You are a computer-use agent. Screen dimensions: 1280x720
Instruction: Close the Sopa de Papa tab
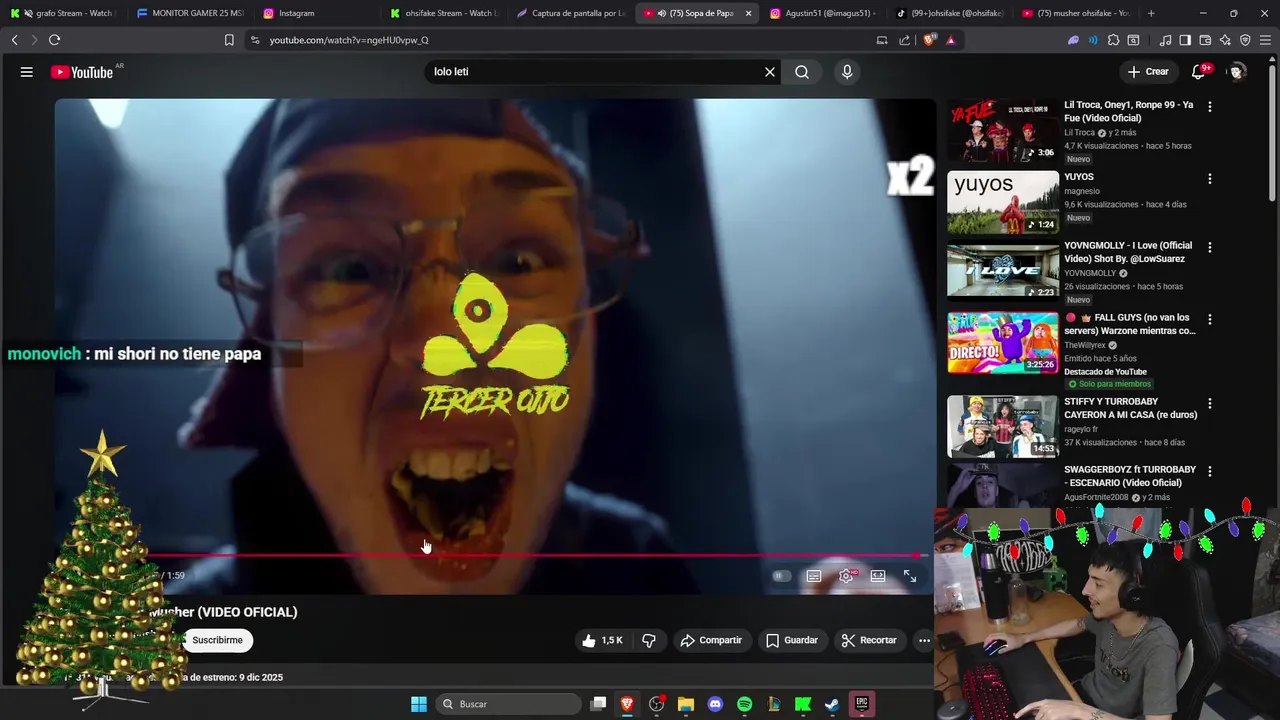(748, 13)
